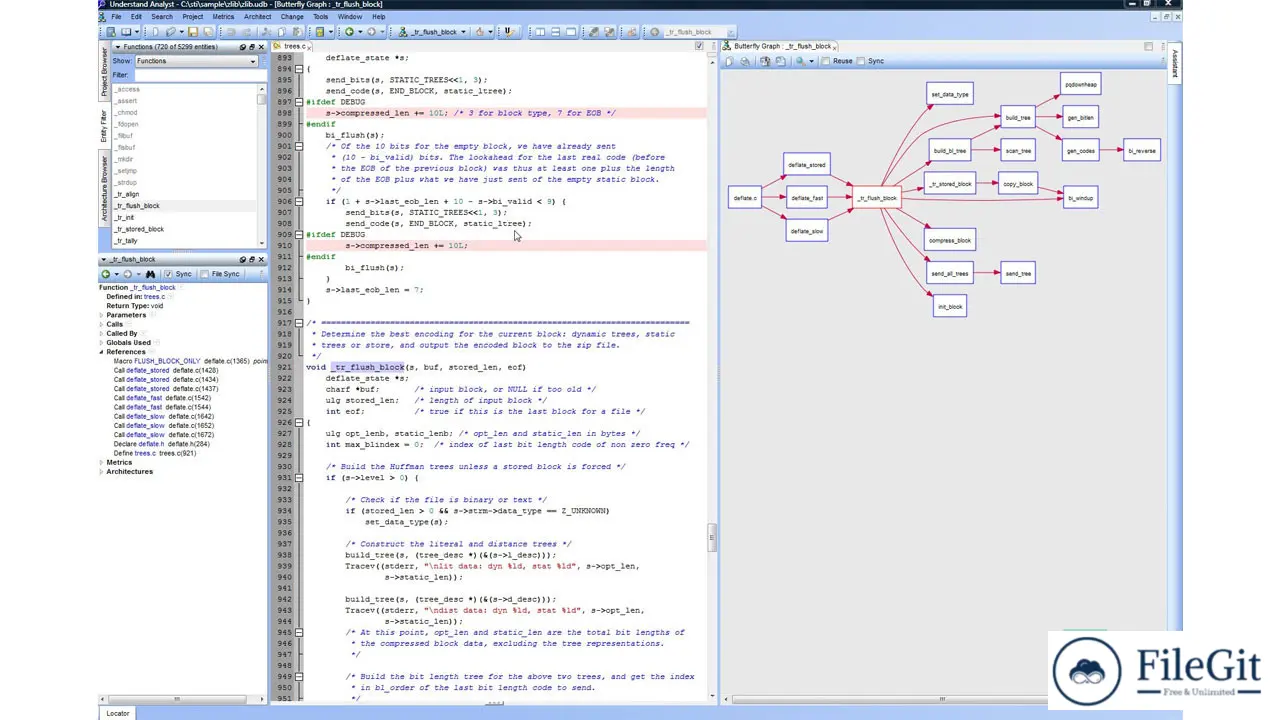Click the single-pane layout icon in the toolbar
This screenshot has height=720, width=1280.
571,32
